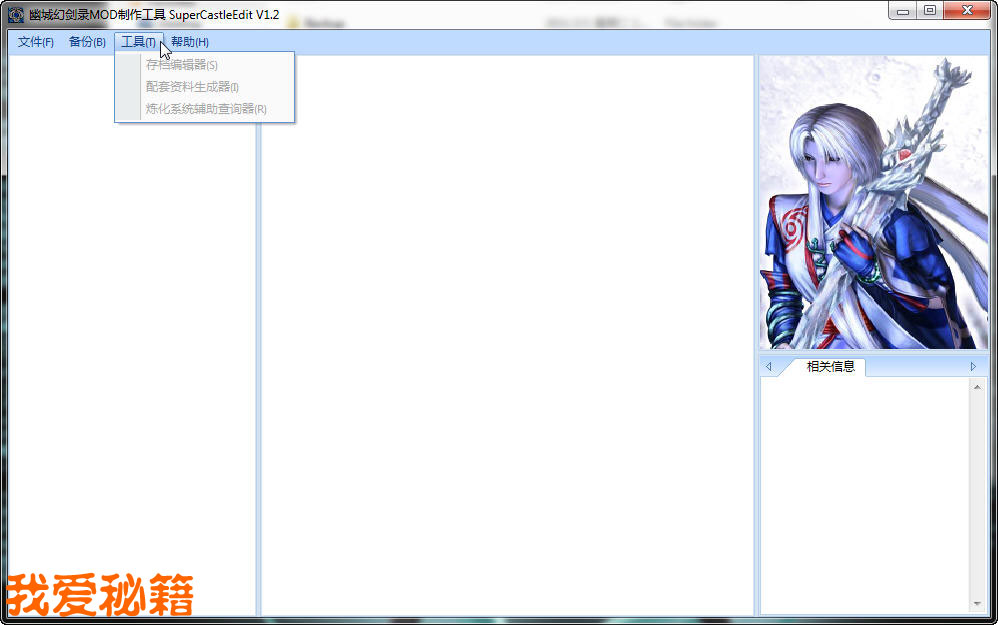Minimize the SuperCastleEdit window
Viewport: 998px width, 625px height.
(x=905, y=10)
